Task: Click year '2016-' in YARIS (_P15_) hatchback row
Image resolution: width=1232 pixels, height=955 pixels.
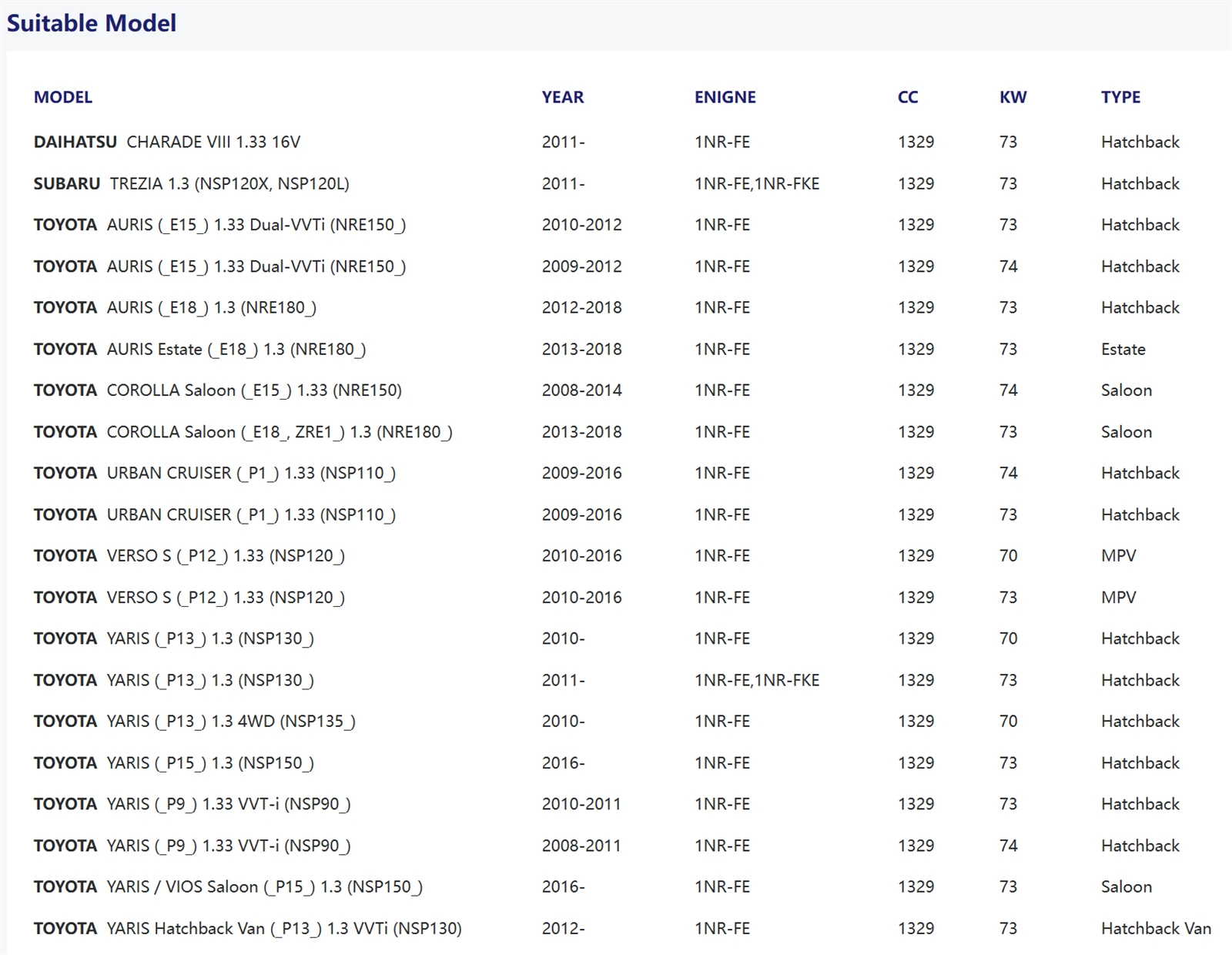Action: coord(564,763)
